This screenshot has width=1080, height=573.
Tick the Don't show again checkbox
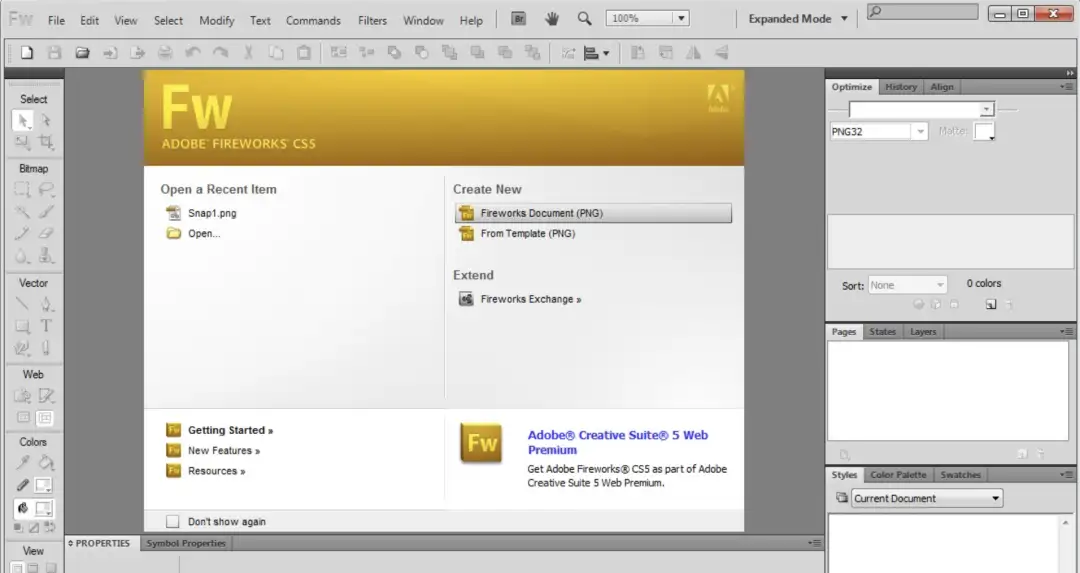point(172,521)
